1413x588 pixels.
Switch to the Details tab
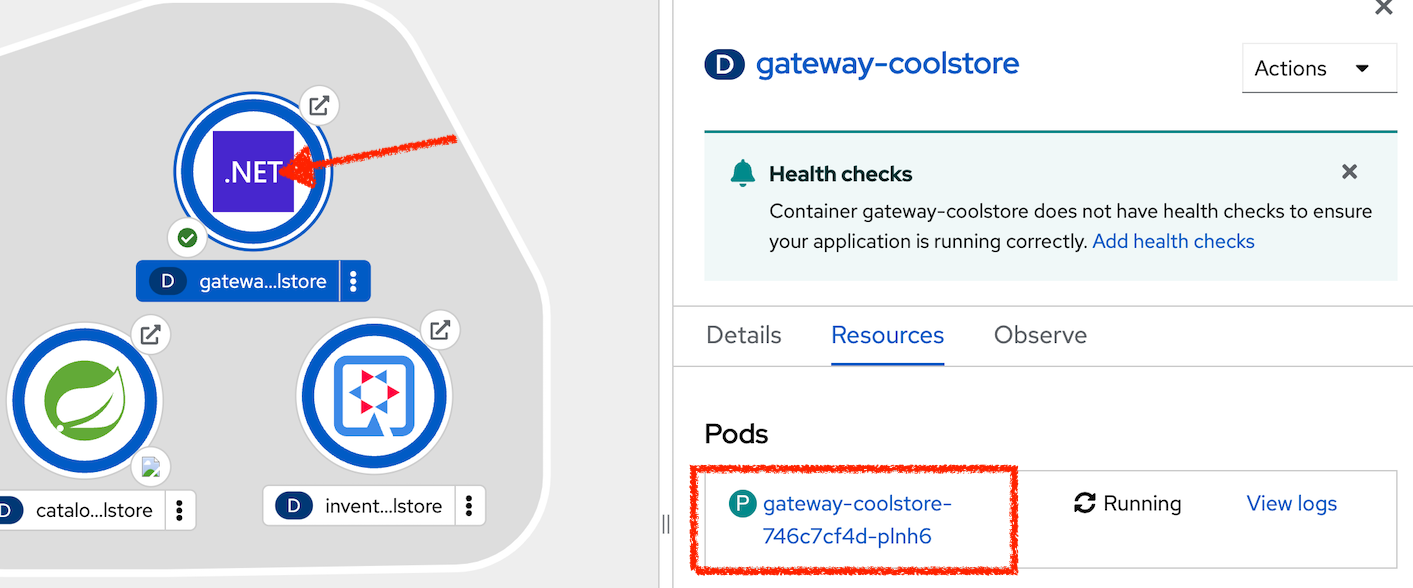click(744, 335)
